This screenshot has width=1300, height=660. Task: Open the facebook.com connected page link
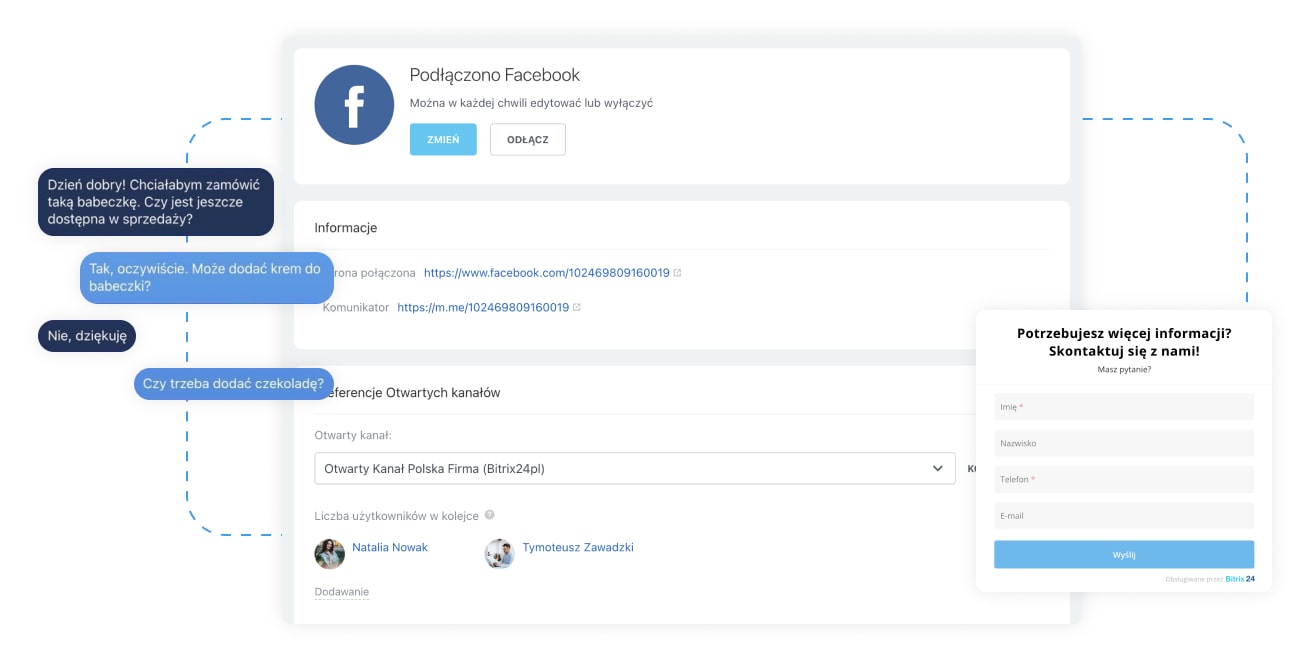point(546,272)
